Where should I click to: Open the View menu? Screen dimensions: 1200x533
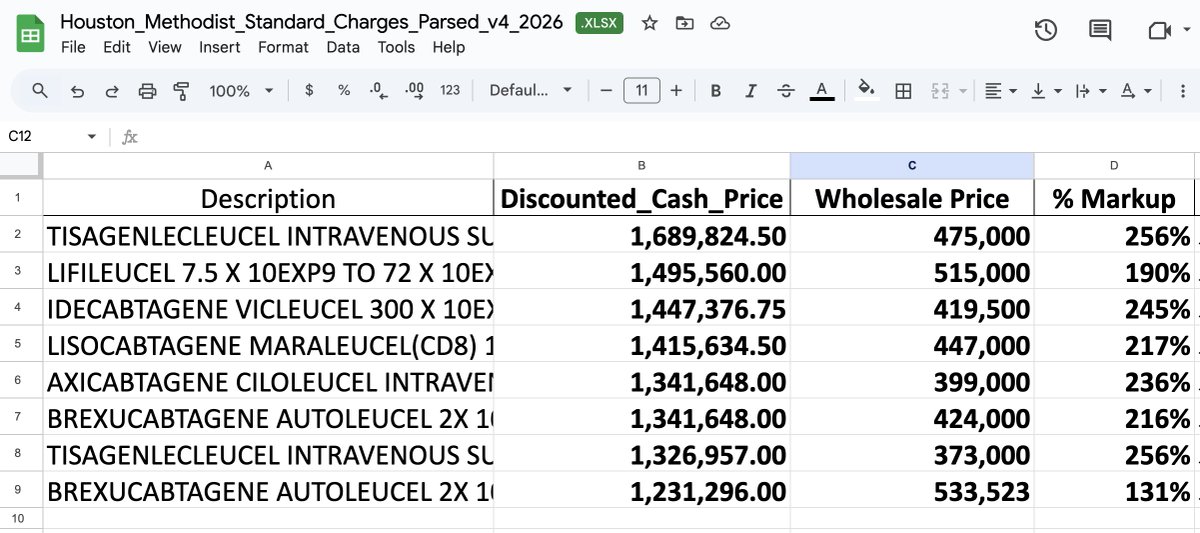(x=165, y=47)
